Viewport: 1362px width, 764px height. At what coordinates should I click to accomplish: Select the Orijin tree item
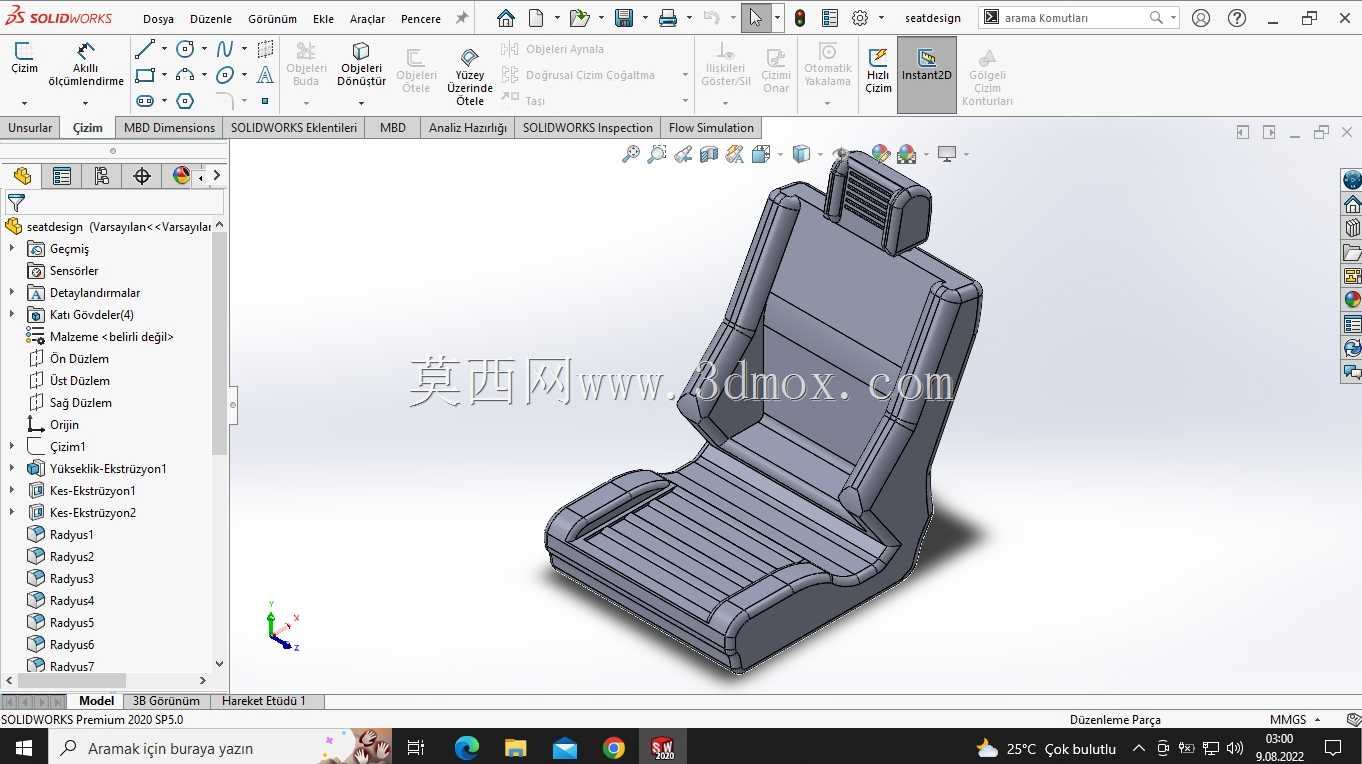64,425
